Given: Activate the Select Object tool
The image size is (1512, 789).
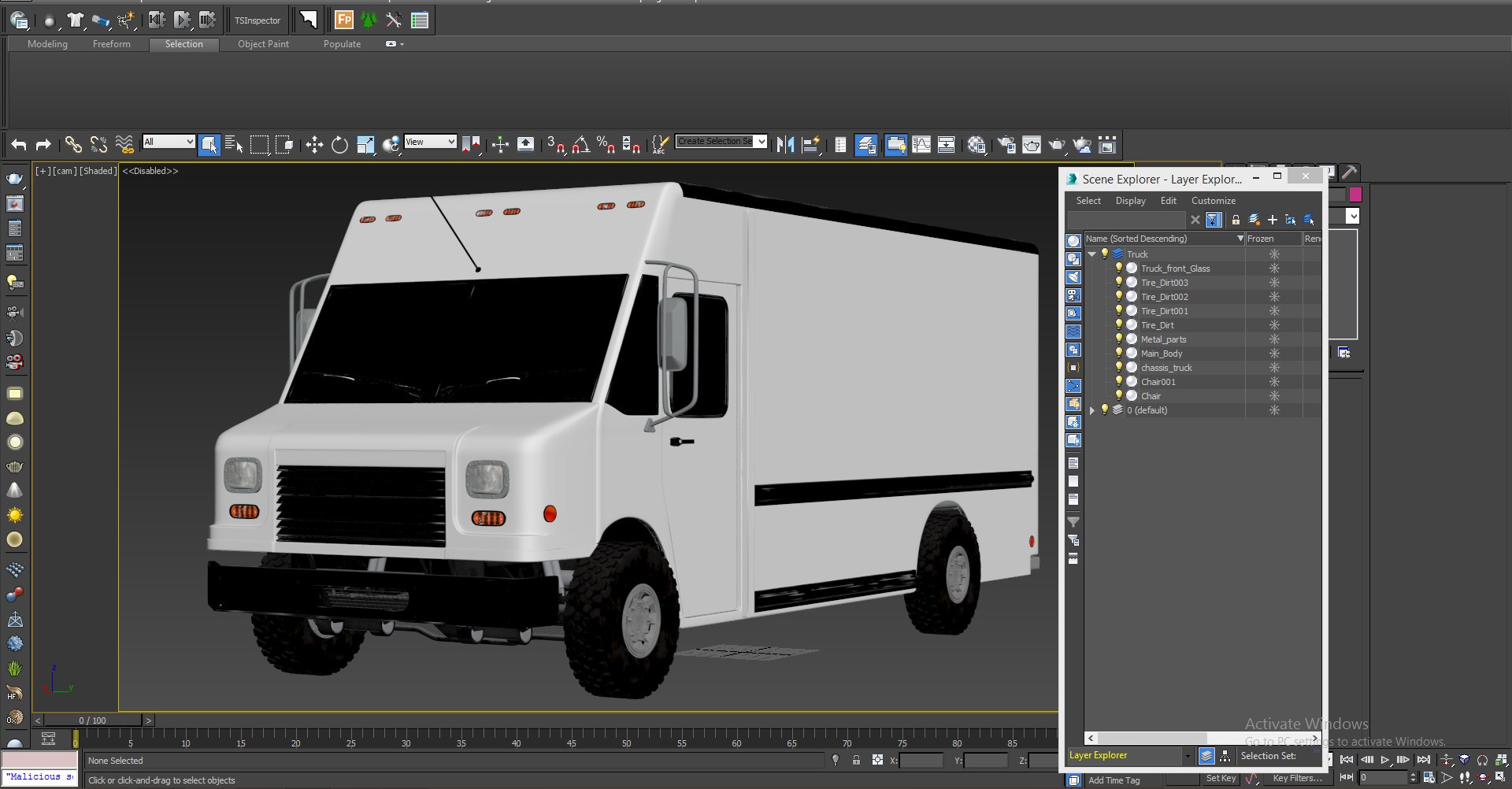Looking at the screenshot, I should (209, 144).
